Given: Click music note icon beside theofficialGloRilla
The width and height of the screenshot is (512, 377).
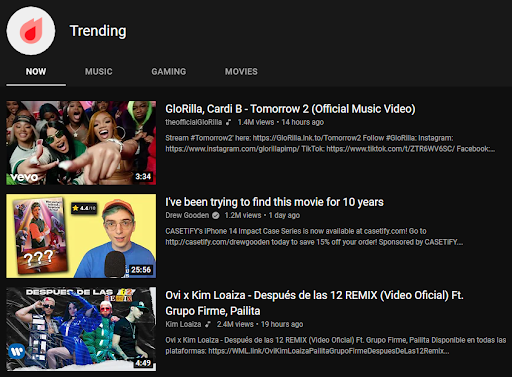Looking at the screenshot, I should tap(228, 122).
